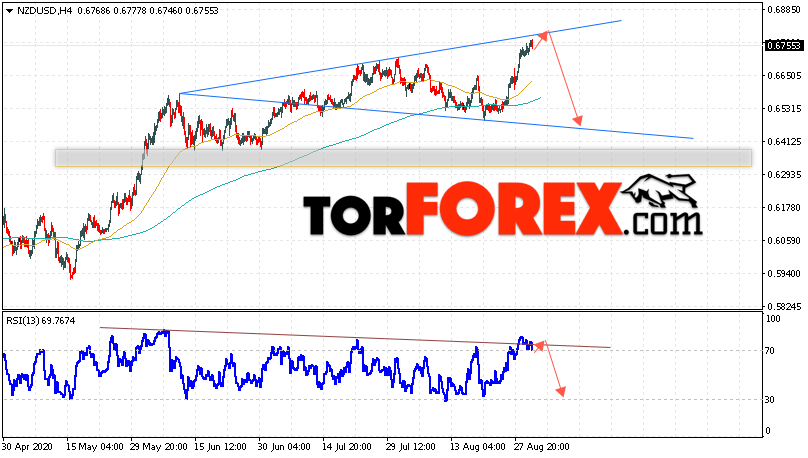Click the 13 Aug 04:00 date label

click(478, 447)
